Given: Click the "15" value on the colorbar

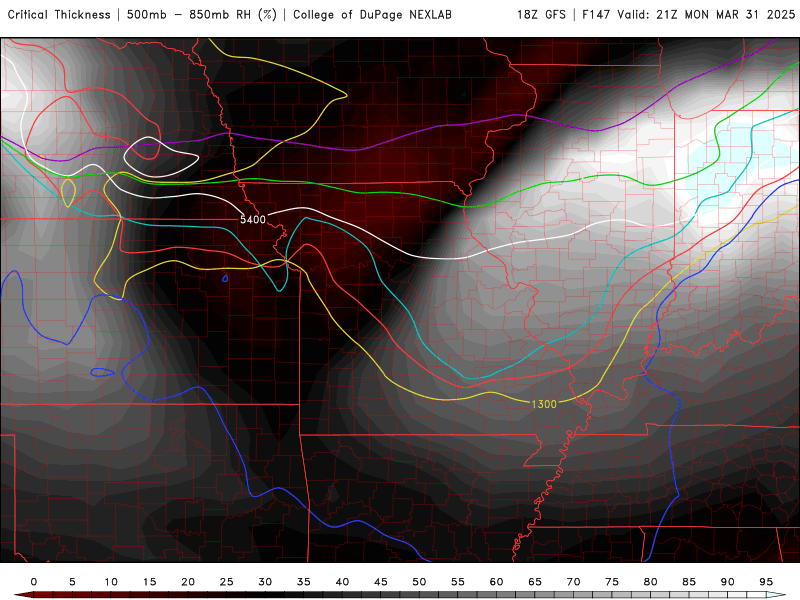Looking at the screenshot, I should pos(149,582).
